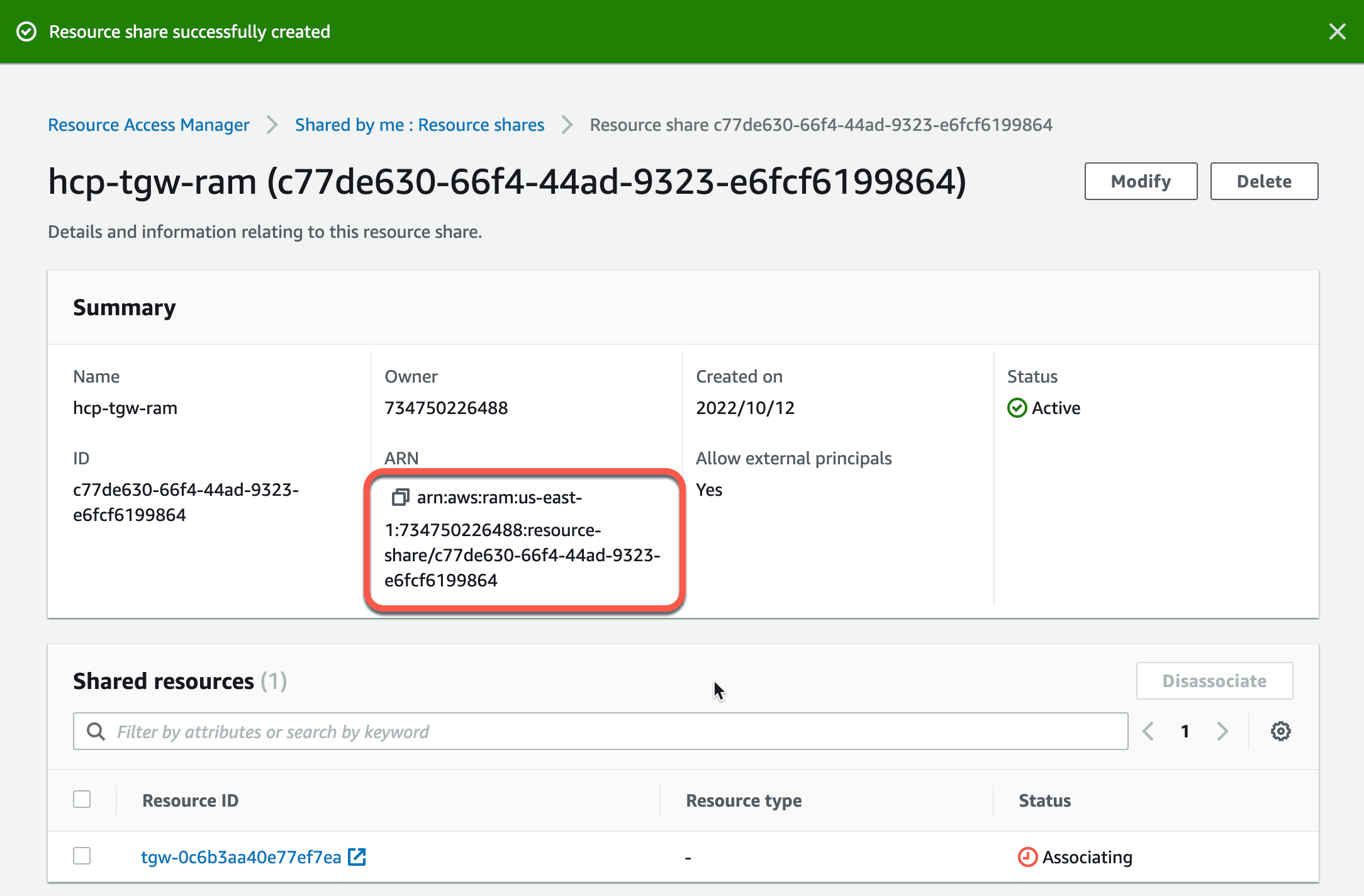The width and height of the screenshot is (1364, 896).
Task: Click 'Resource share successfully created' message
Action: pyautogui.click(x=189, y=31)
